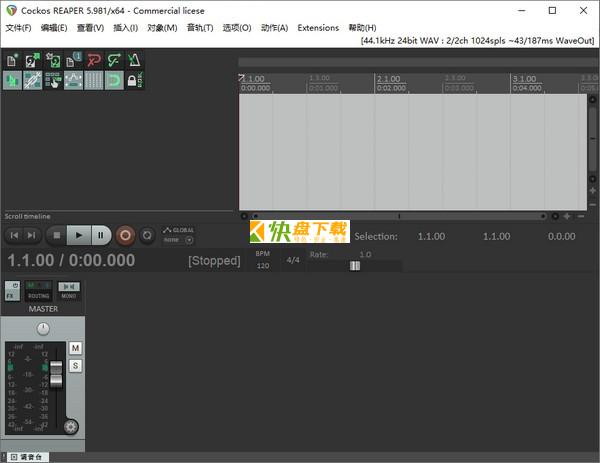Click horizontal zoom in plus icon

(567, 216)
